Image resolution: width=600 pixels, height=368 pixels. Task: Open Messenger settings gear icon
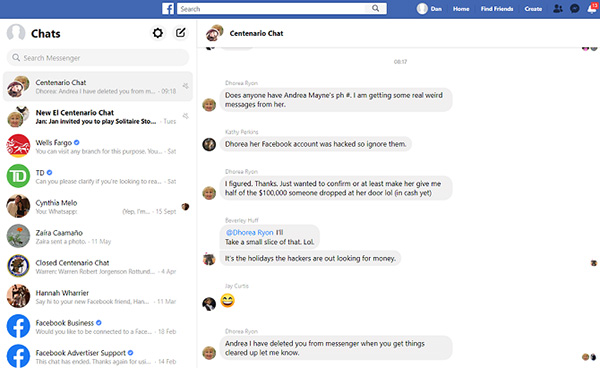coord(158,33)
